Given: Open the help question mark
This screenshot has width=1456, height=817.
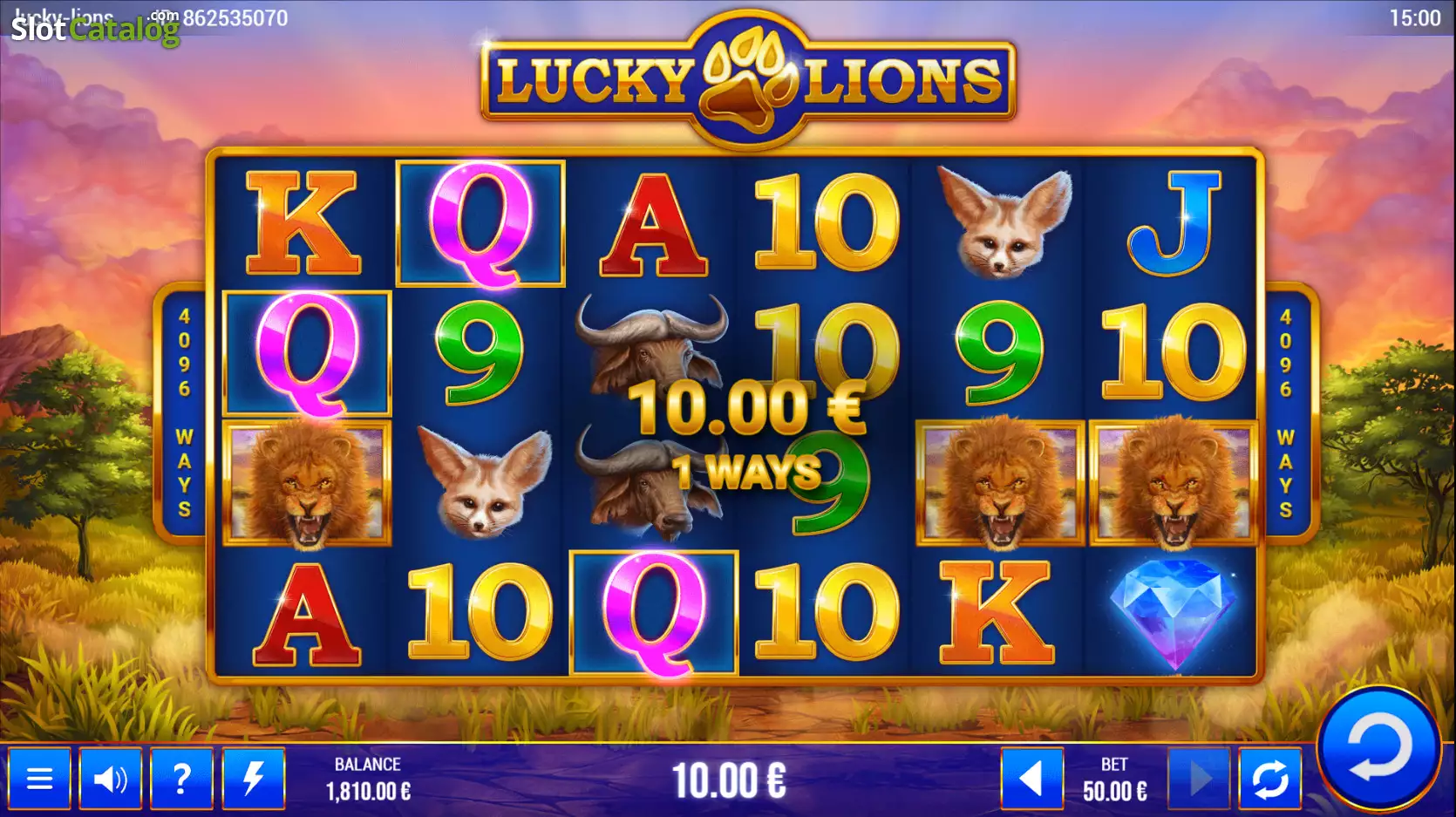Looking at the screenshot, I should point(181,778).
